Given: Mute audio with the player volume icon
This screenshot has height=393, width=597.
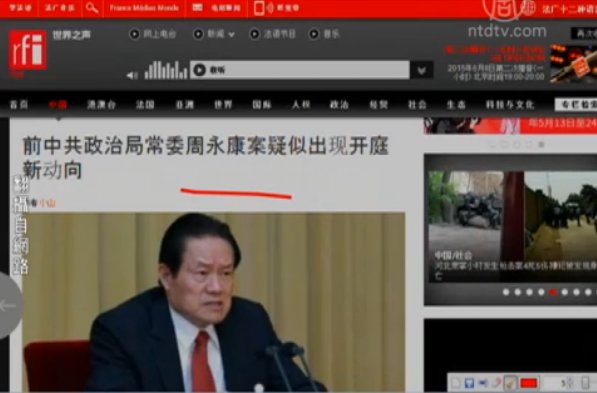Looking at the screenshot, I should coord(132,75).
